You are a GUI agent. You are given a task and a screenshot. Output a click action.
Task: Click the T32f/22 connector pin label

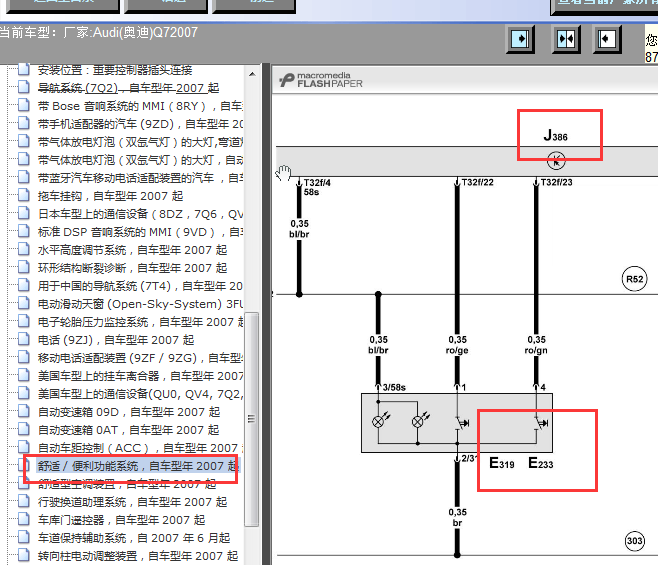pos(478,182)
